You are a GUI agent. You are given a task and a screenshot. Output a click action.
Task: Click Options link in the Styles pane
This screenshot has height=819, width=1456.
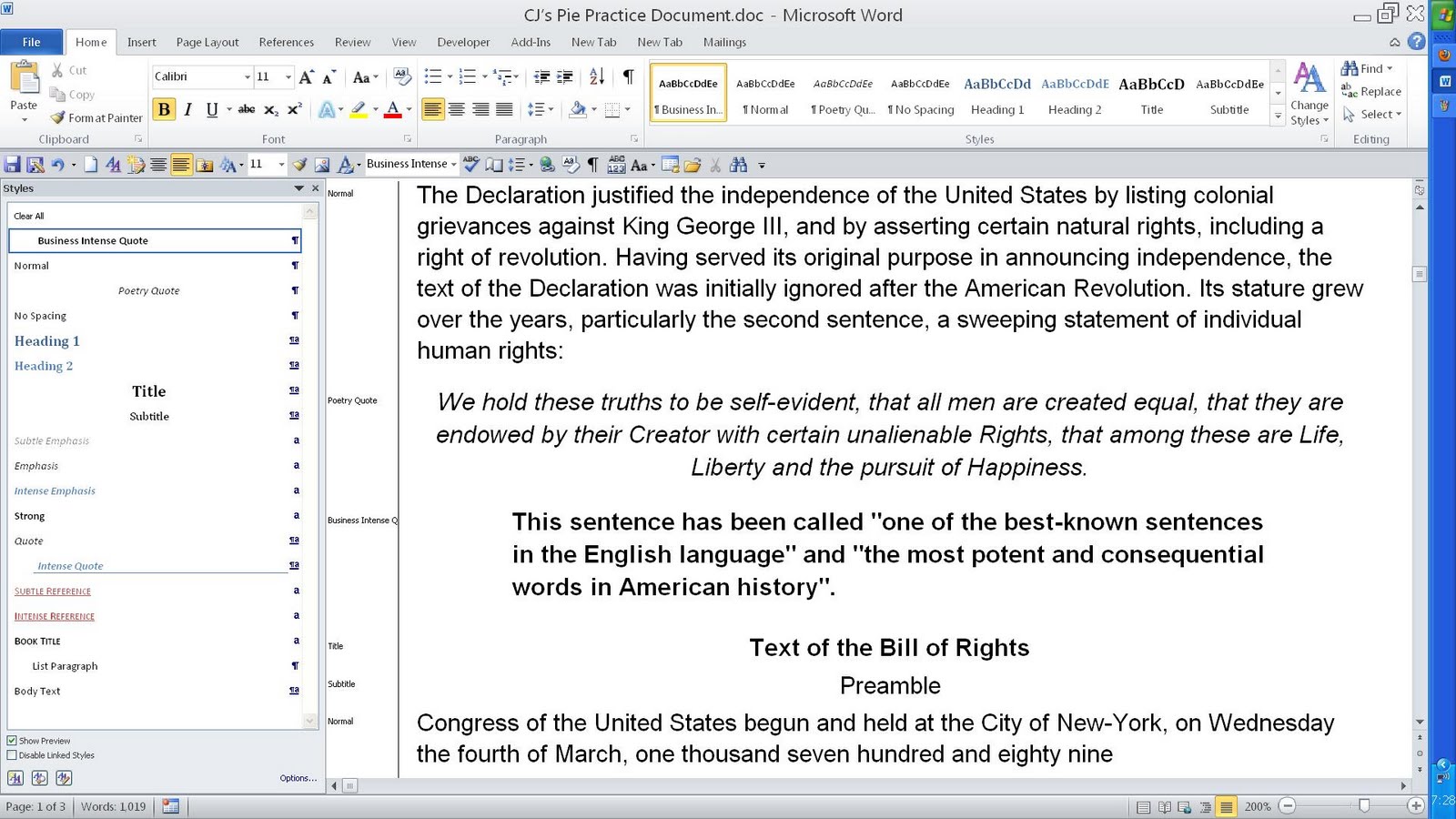298,778
